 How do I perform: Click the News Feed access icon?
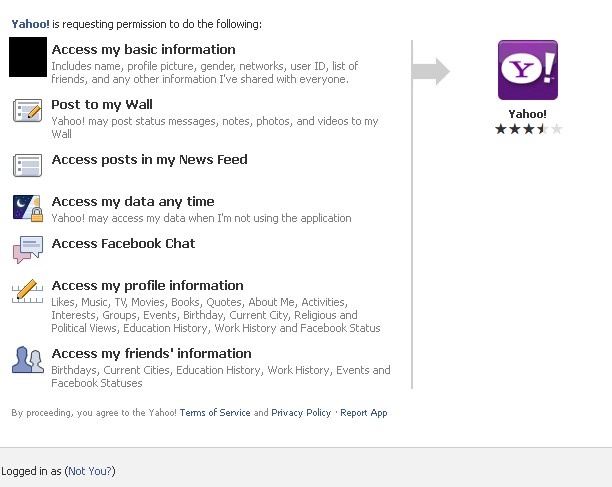(x=27, y=165)
